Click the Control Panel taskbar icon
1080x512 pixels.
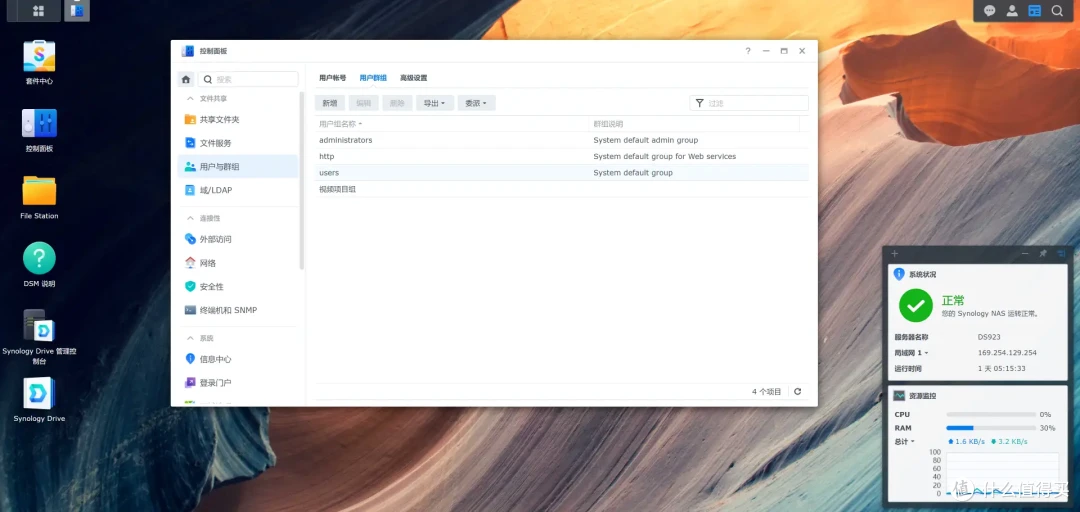coord(77,10)
